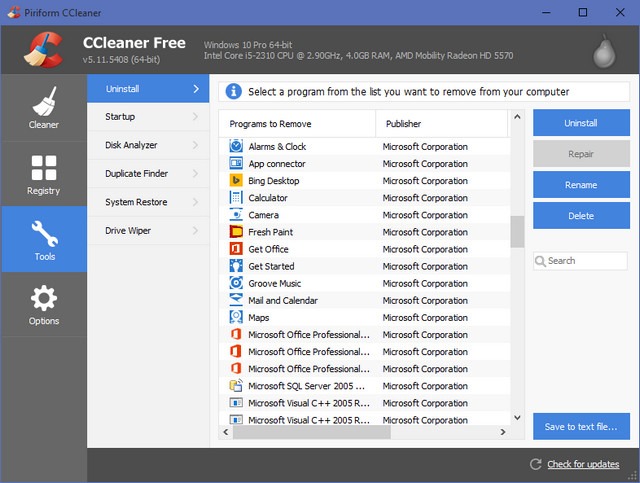Click the Bing Desktop icon

tap(236, 180)
